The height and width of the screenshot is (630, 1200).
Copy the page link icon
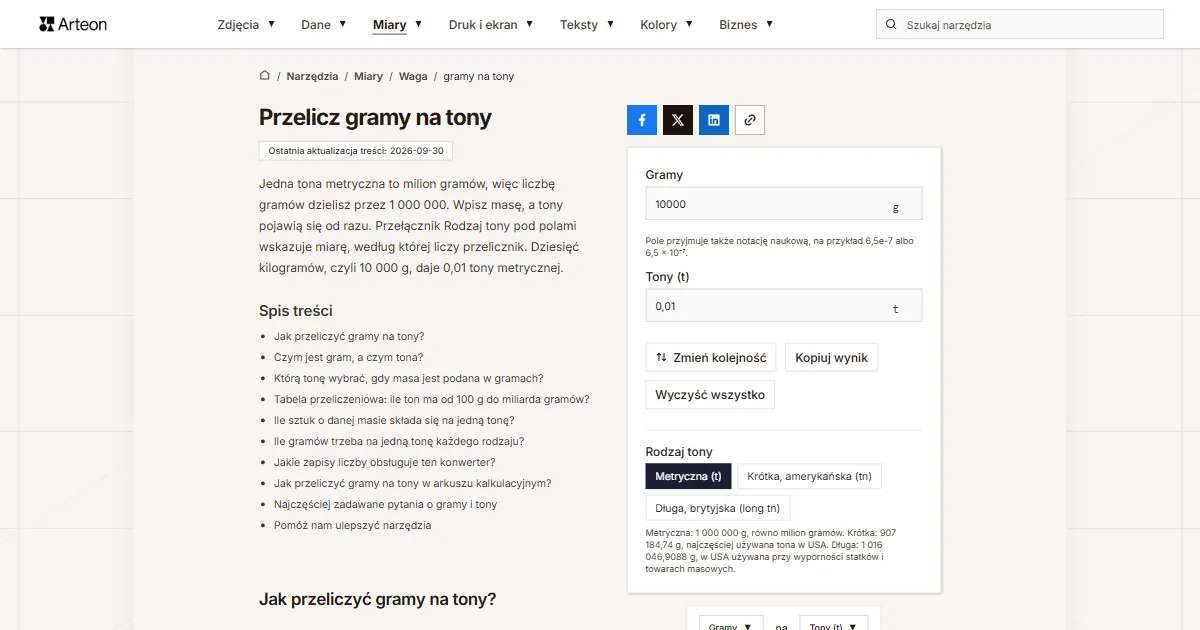(x=750, y=120)
